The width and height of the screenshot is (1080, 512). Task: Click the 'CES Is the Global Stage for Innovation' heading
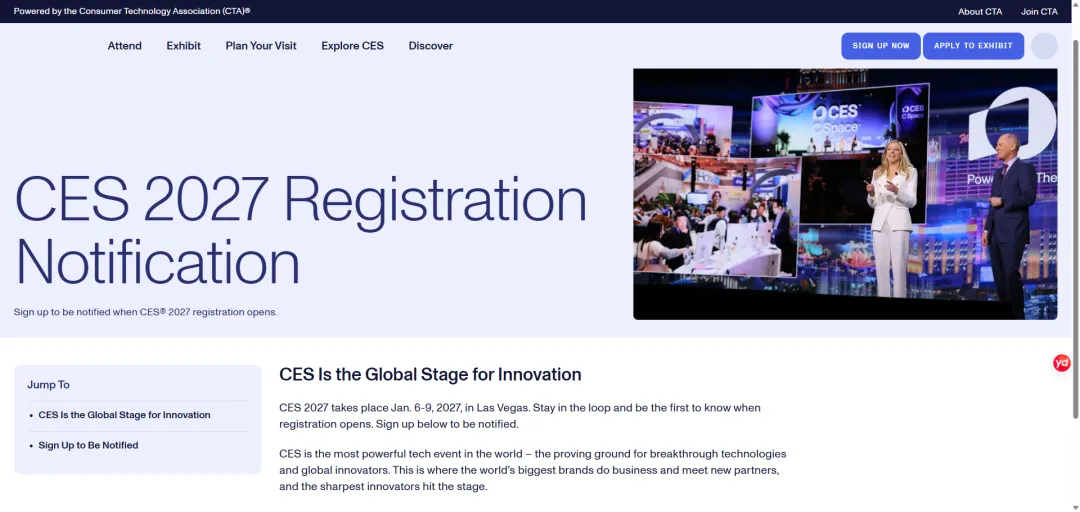click(430, 375)
